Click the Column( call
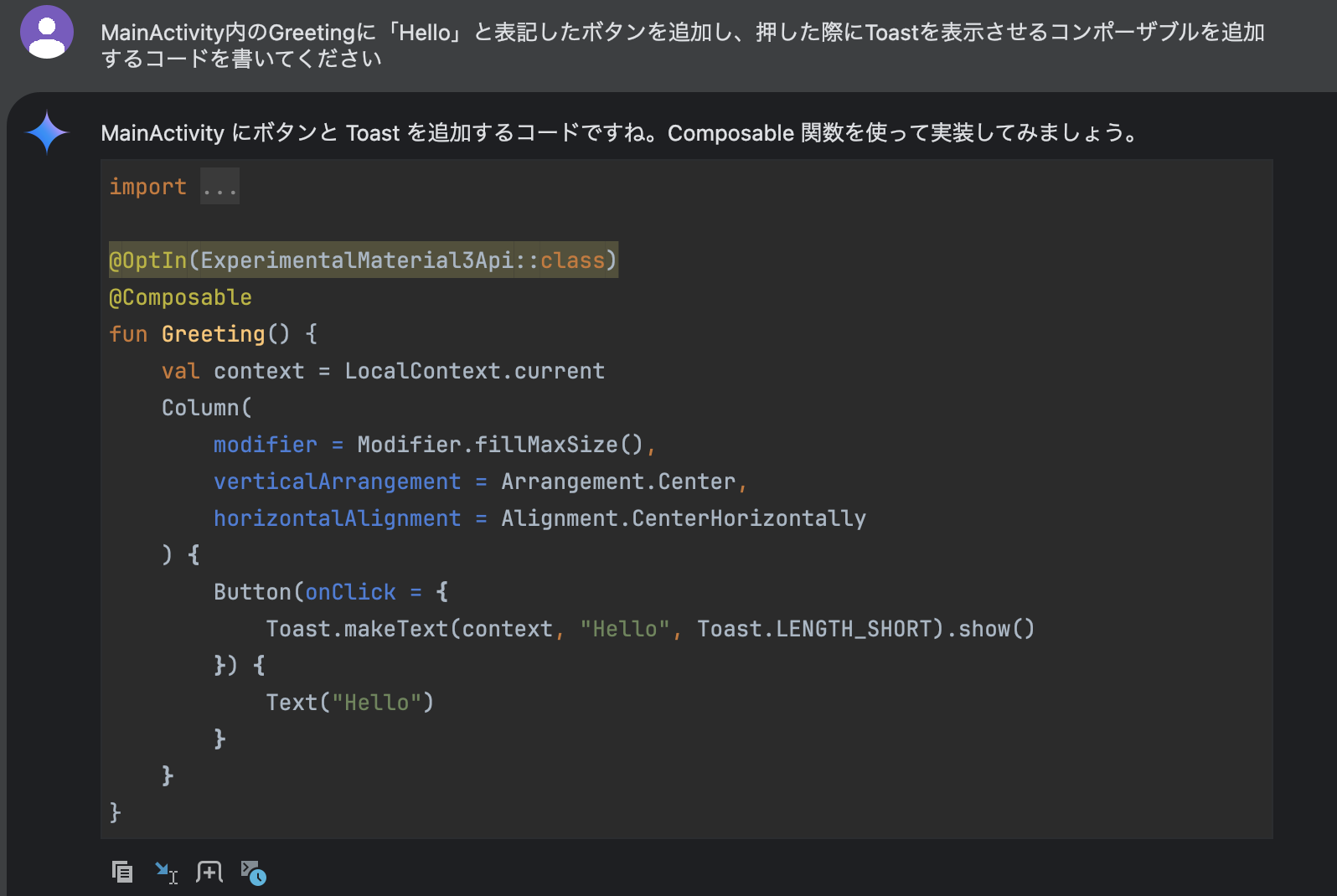This screenshot has height=896, width=1337. click(x=206, y=408)
